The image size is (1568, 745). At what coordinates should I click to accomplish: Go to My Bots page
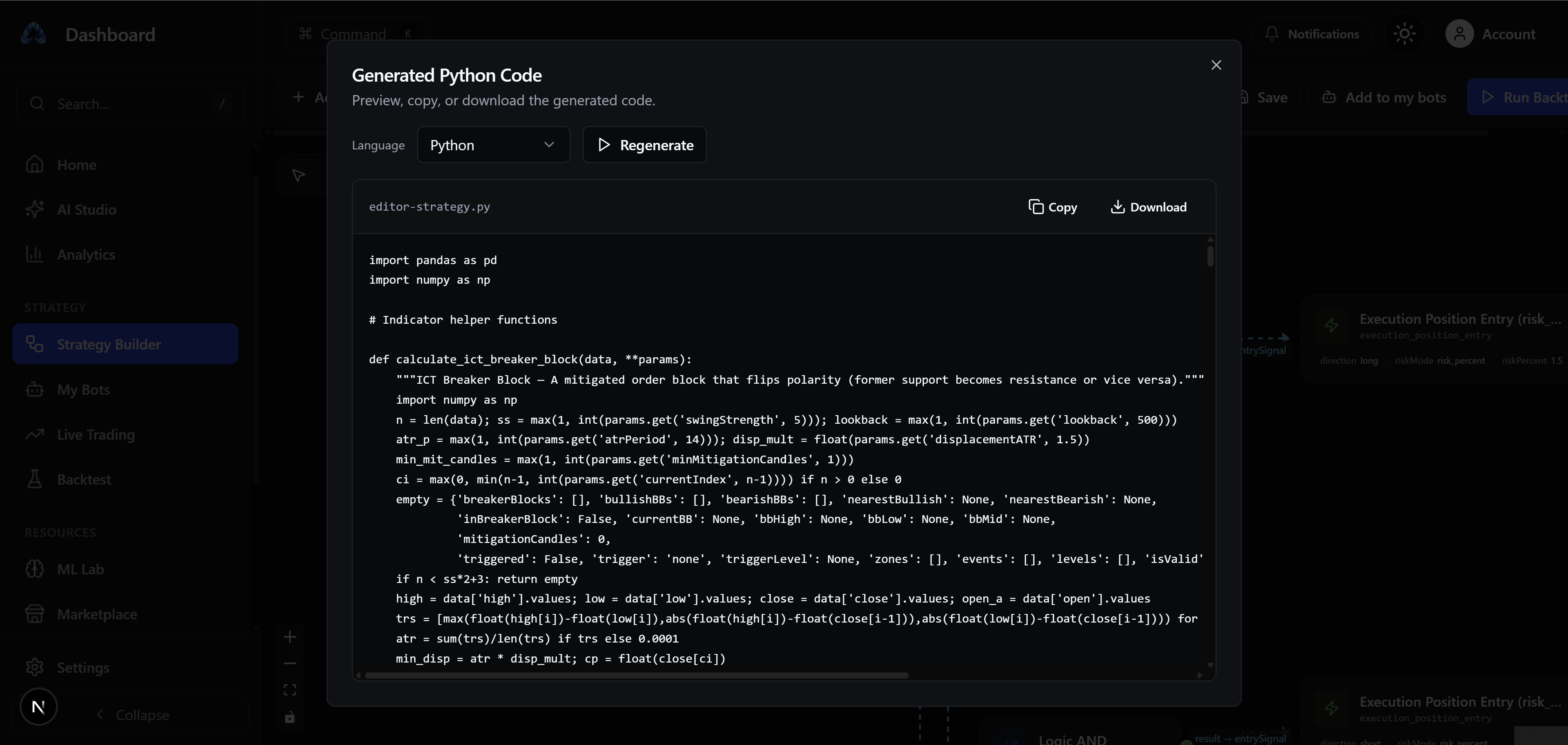(125, 389)
